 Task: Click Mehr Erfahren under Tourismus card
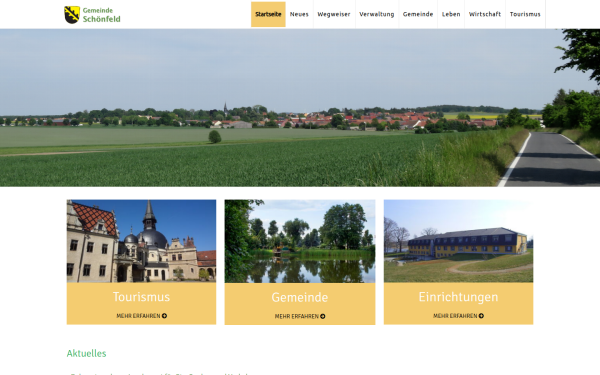point(142,316)
